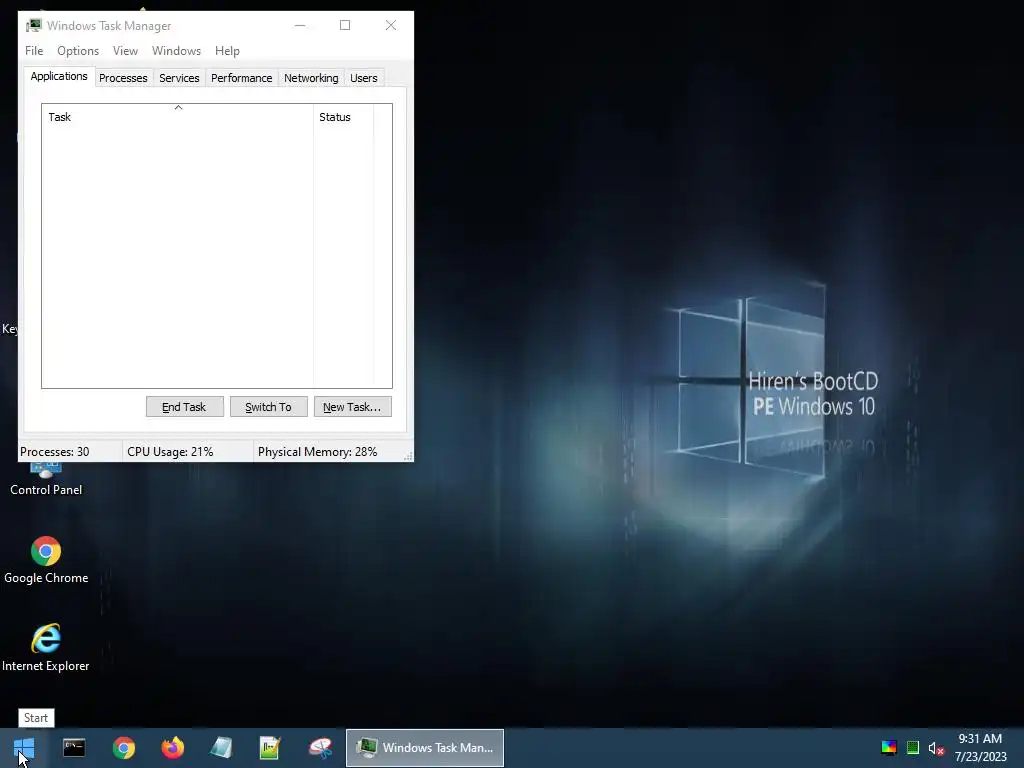Screen dimensions: 1024x768
Task: Click the colorful display tray icon
Action: pyautogui.click(x=889, y=748)
